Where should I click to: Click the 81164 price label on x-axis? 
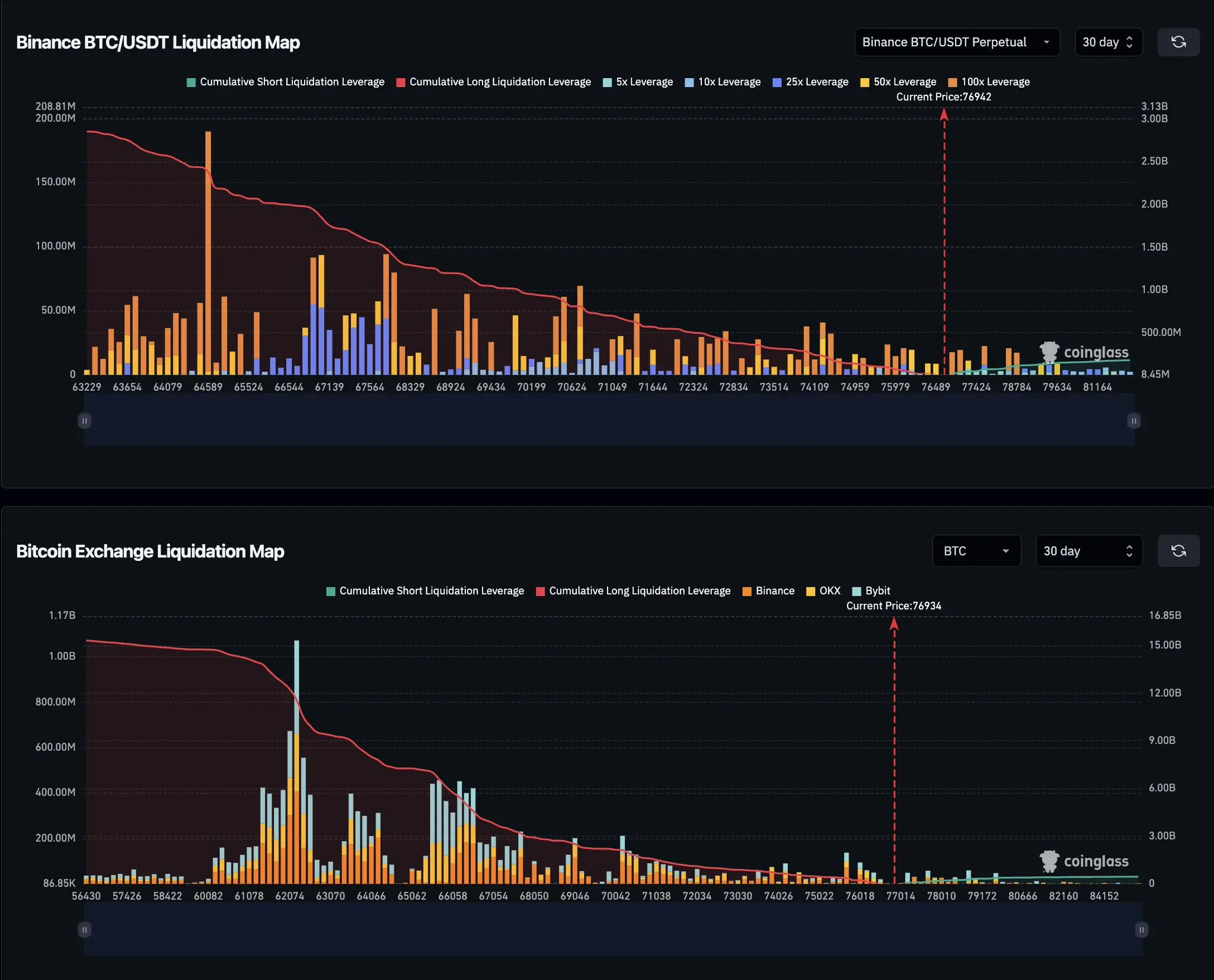1098,387
